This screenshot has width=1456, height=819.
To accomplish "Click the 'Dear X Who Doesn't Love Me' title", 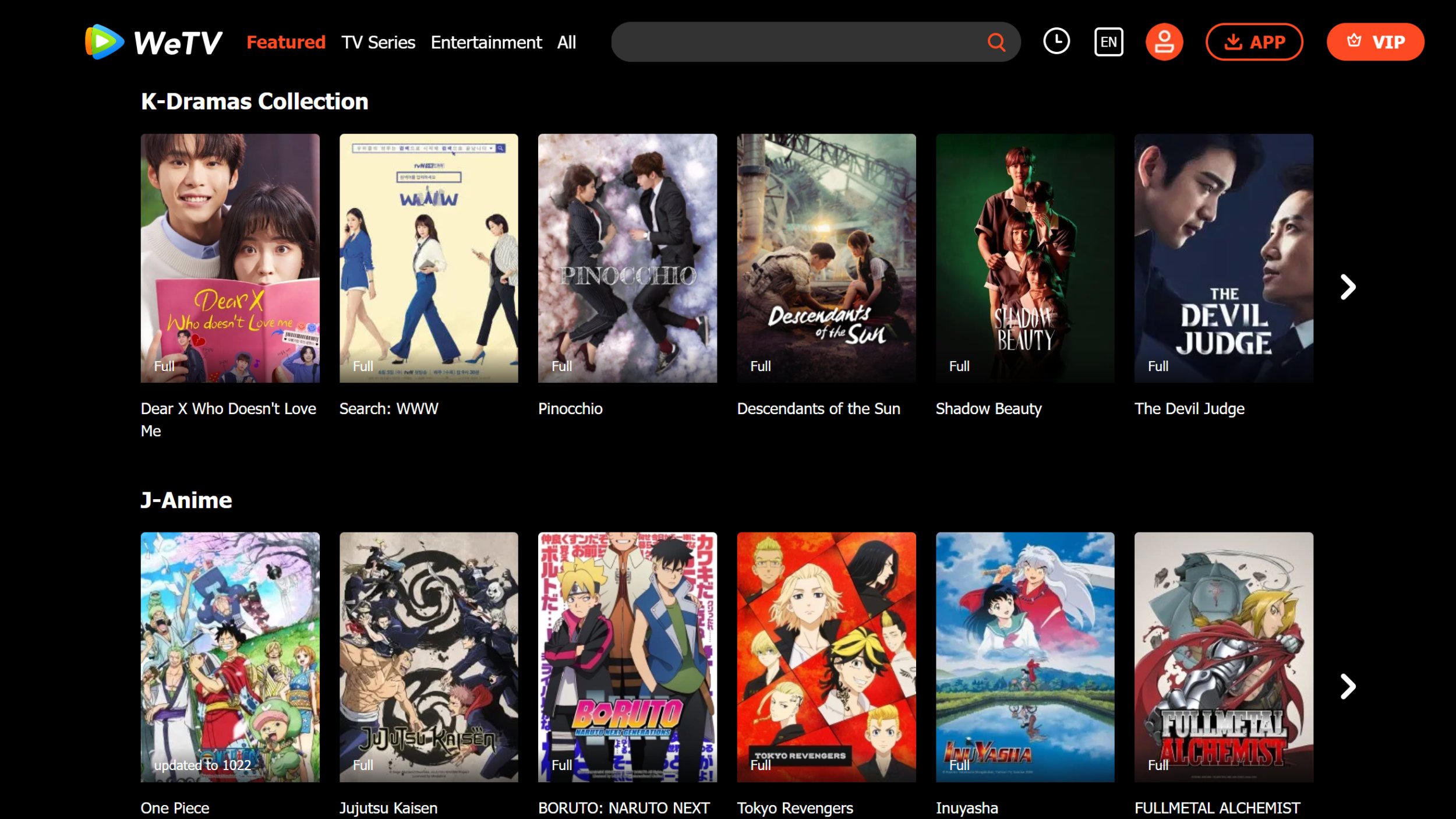I will coord(228,419).
